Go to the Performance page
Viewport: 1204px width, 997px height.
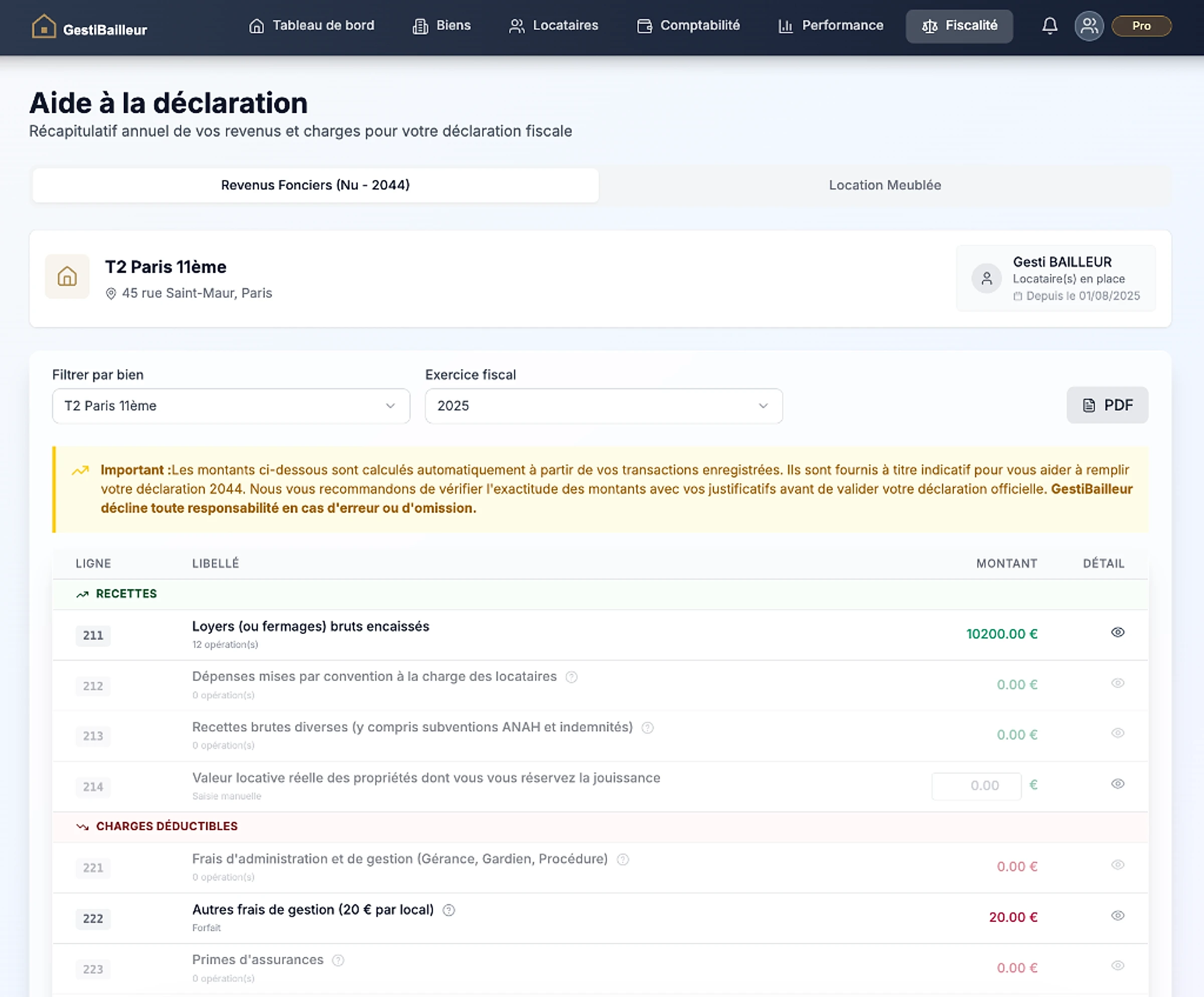coord(830,26)
